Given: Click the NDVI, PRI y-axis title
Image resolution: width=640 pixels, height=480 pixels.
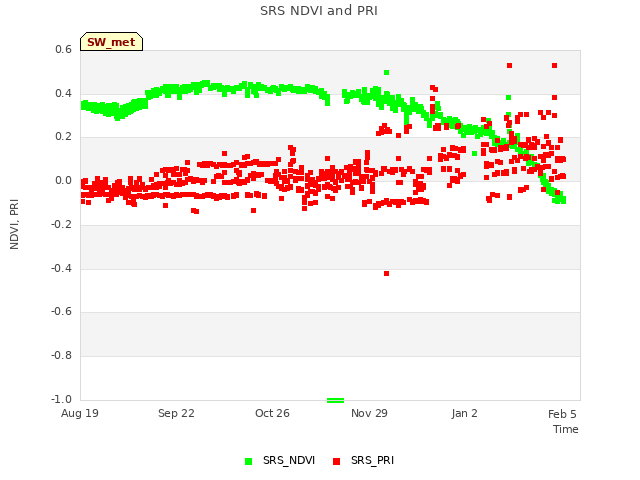Looking at the screenshot, I should [14, 224].
